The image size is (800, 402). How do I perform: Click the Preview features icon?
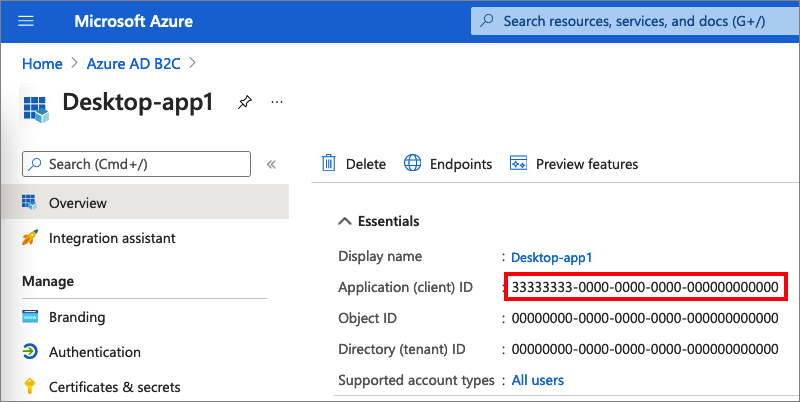coord(518,164)
